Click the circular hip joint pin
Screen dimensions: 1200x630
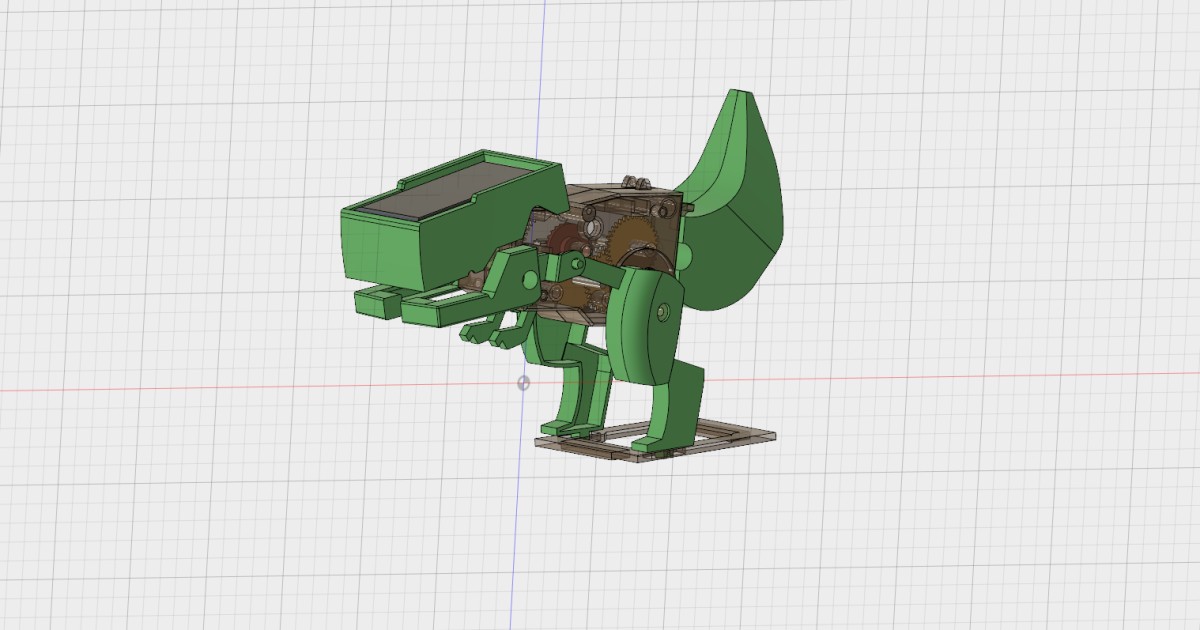(663, 312)
